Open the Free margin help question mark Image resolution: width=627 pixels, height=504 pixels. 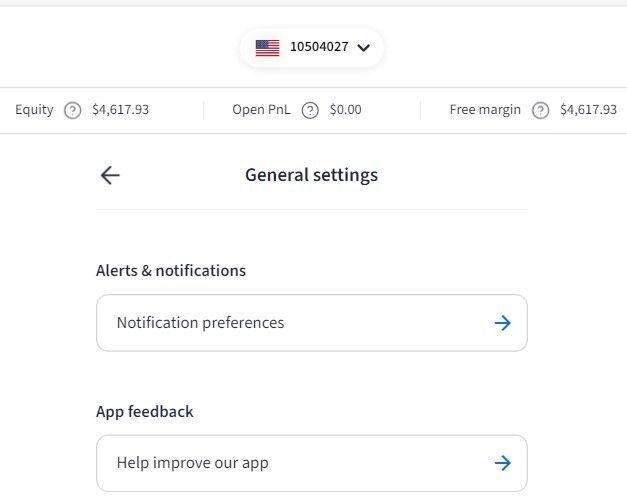[540, 110]
